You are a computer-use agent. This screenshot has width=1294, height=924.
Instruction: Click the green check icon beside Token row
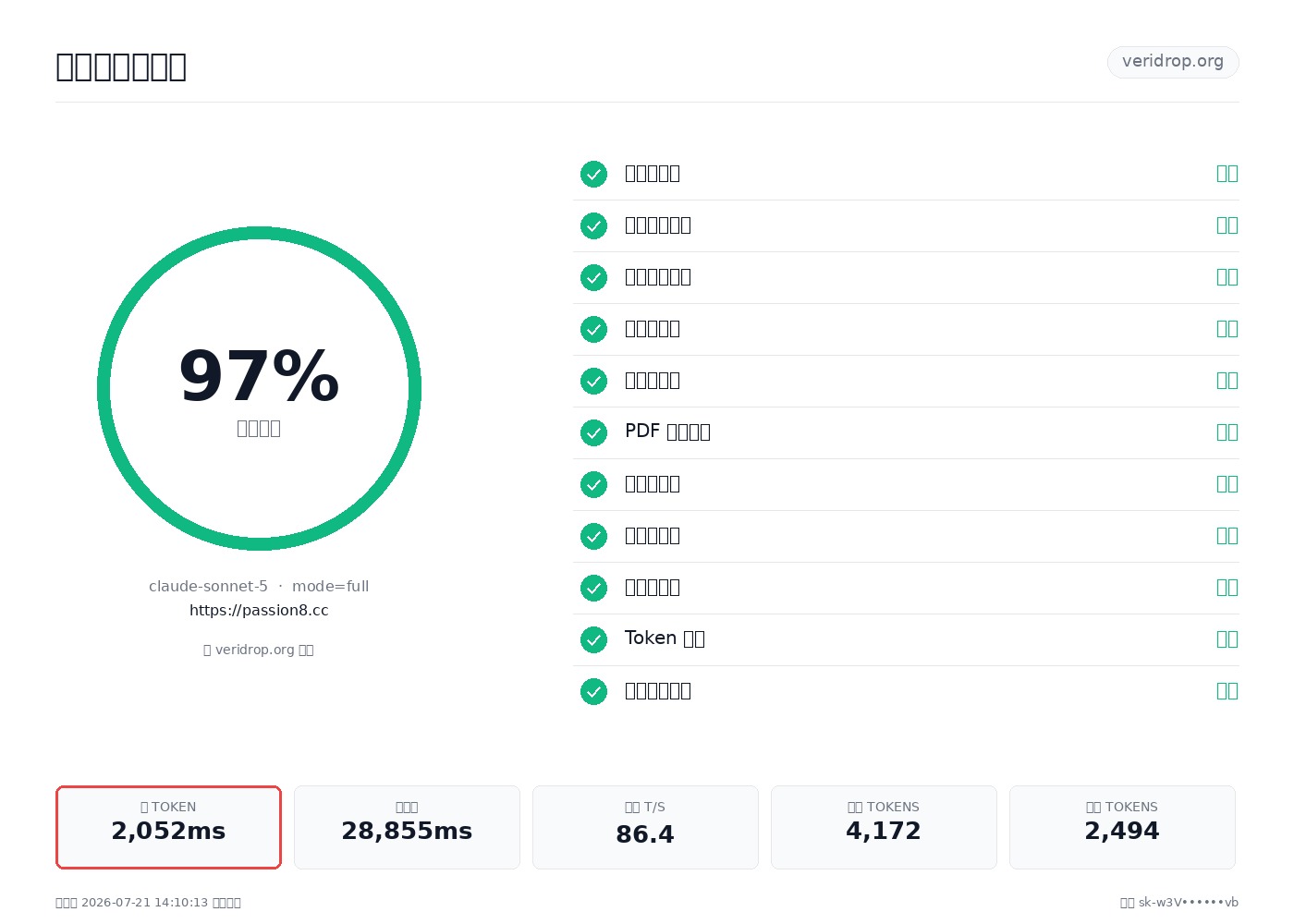coord(593,639)
